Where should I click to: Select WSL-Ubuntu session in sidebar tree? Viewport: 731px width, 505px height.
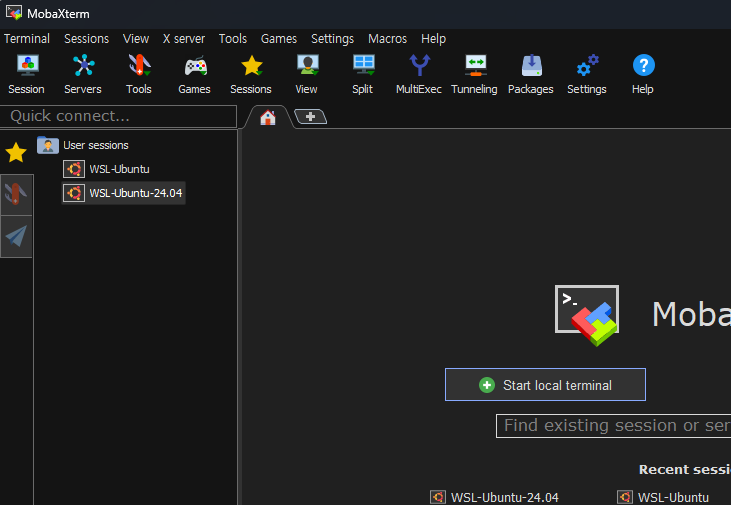(x=106, y=169)
